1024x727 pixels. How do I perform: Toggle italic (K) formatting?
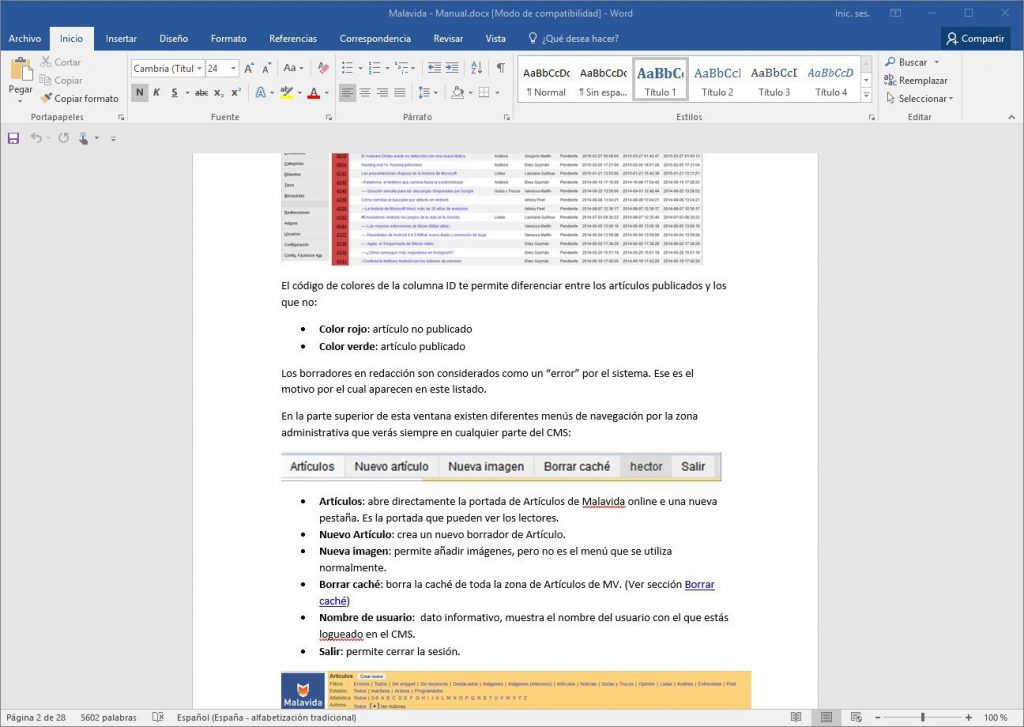click(157, 93)
